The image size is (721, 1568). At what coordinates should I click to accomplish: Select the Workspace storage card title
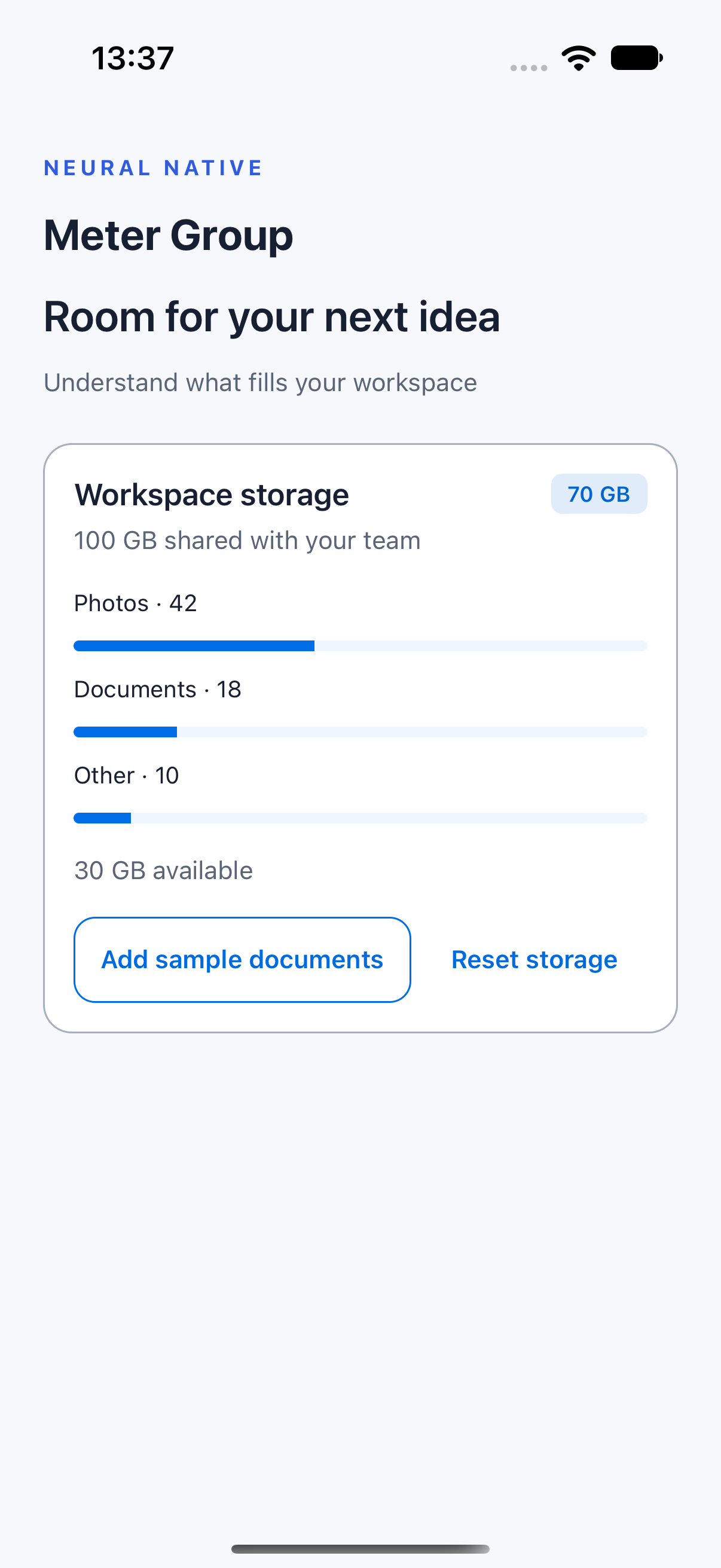coord(212,495)
